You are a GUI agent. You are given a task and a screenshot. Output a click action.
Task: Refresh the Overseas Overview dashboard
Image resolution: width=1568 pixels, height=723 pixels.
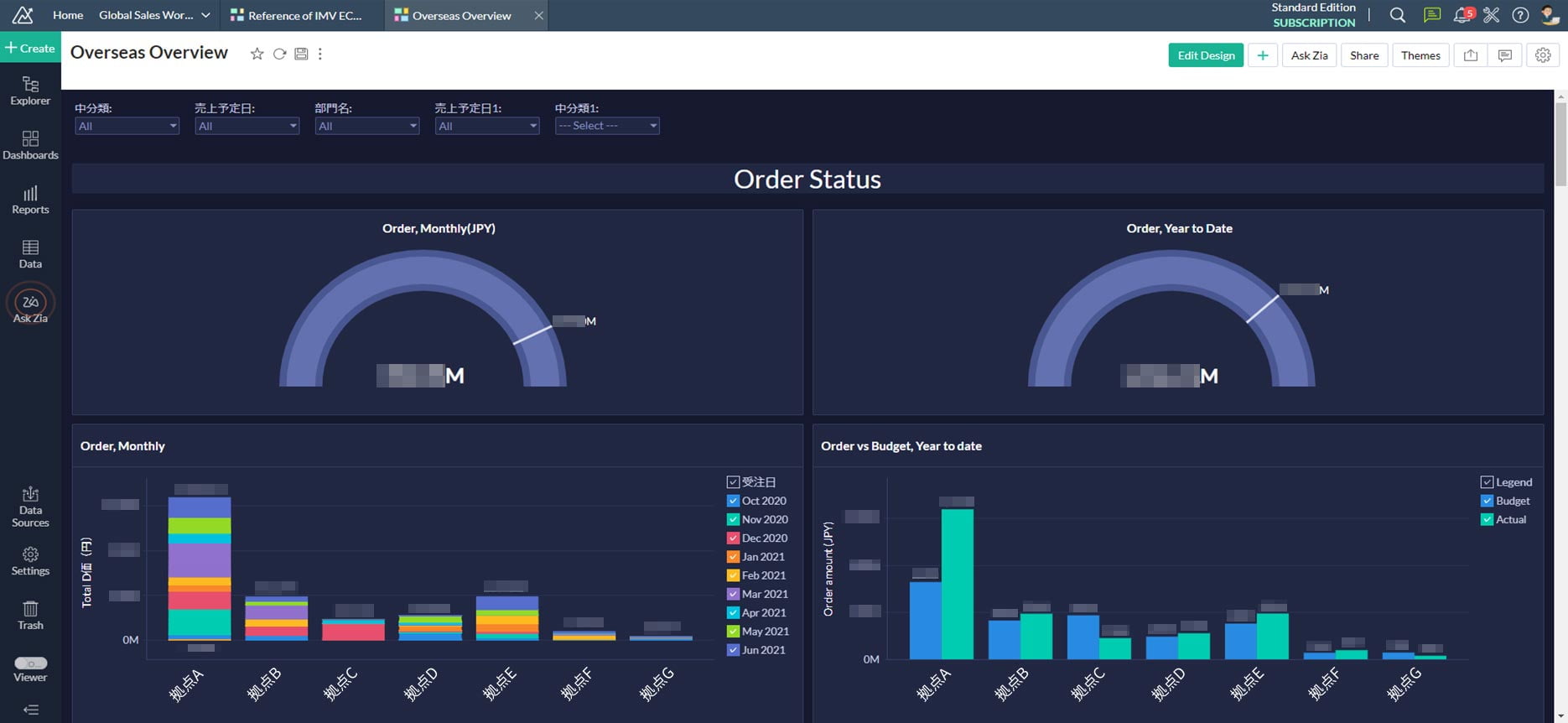click(x=279, y=54)
